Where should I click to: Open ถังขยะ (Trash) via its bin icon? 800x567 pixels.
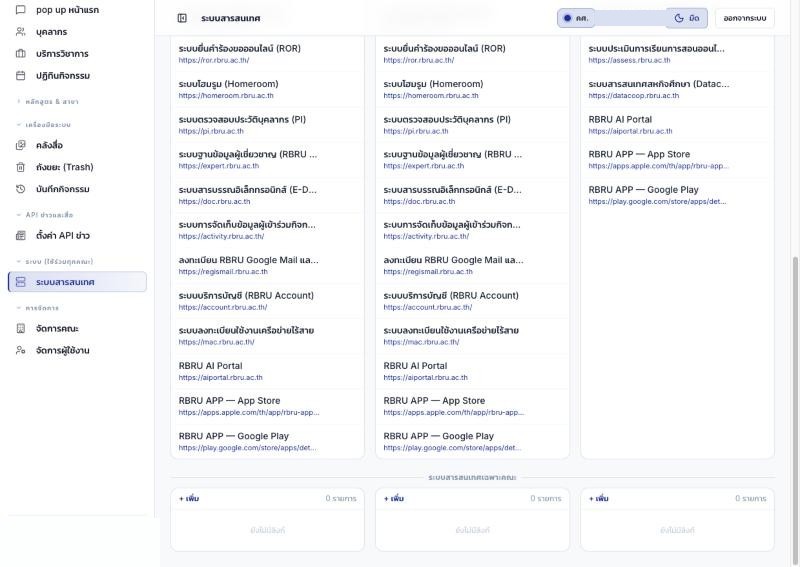coord(20,167)
